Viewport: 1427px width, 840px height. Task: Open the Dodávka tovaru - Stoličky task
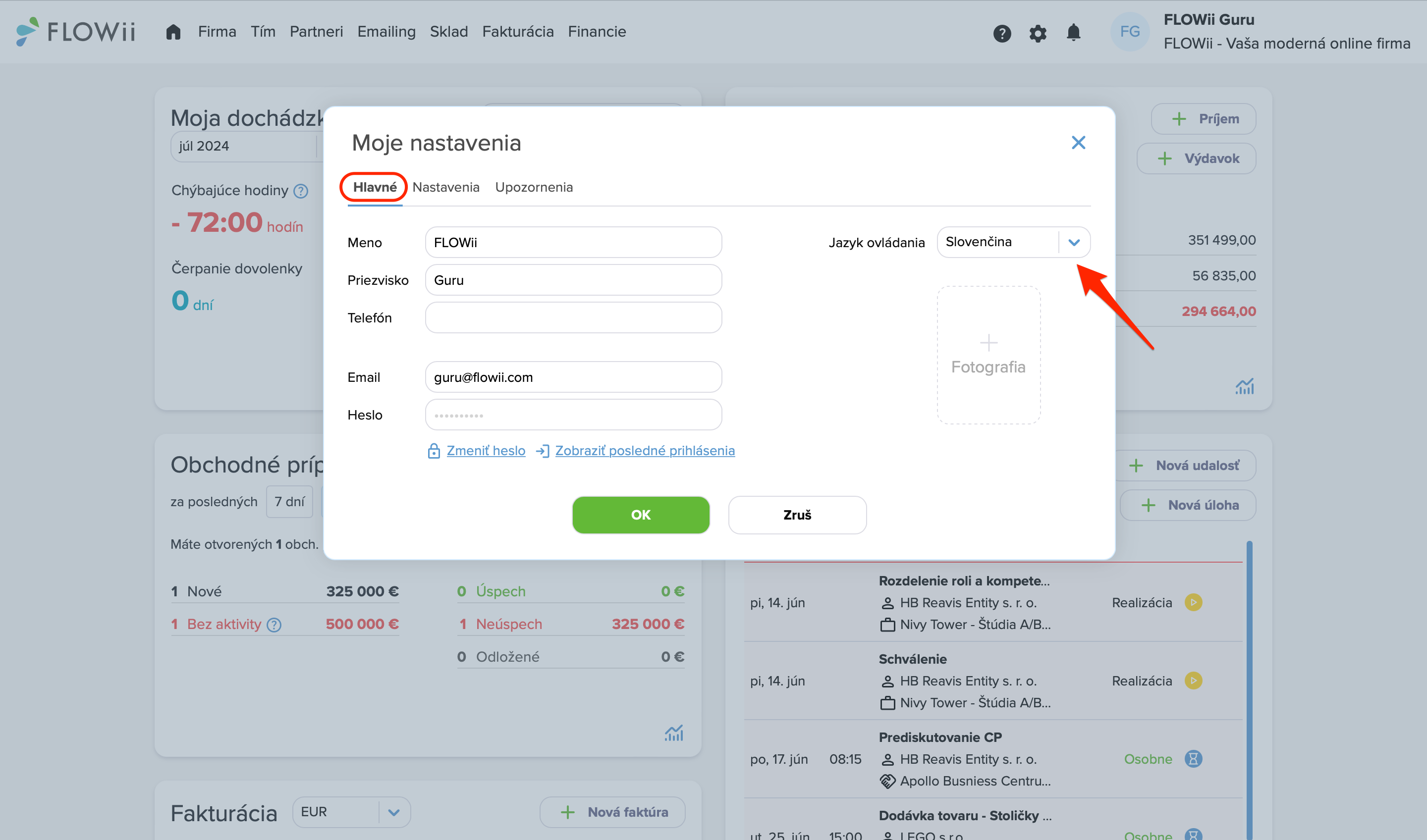click(x=965, y=816)
